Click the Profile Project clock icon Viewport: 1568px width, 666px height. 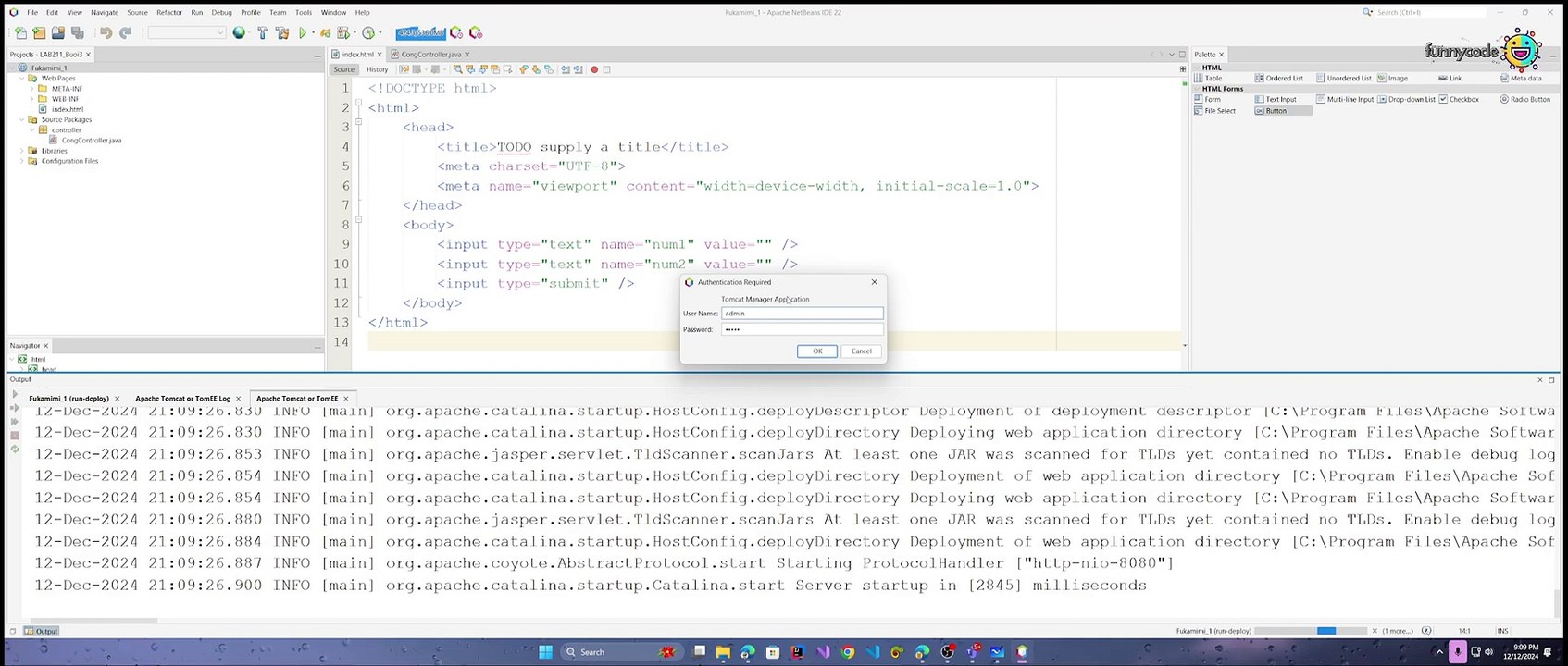[368, 33]
